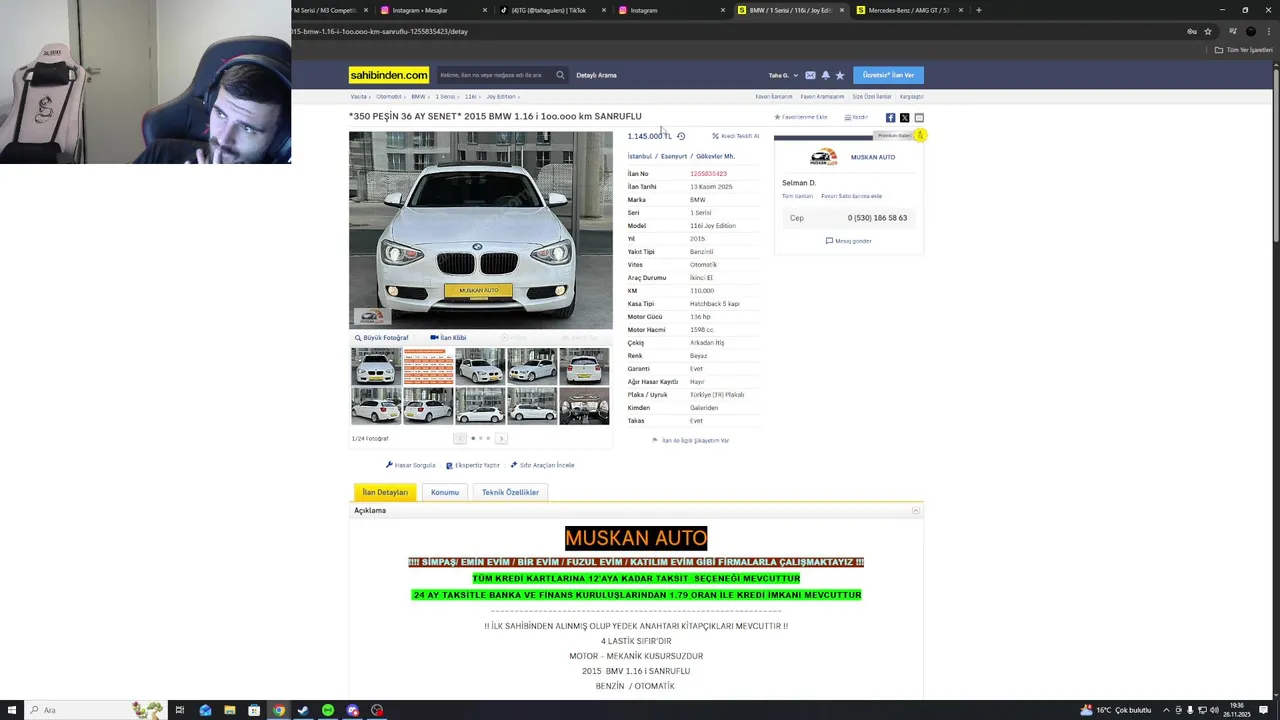Image resolution: width=1280 pixels, height=720 pixels.
Task: Open the Karşılaştır link
Action: pos(911,97)
